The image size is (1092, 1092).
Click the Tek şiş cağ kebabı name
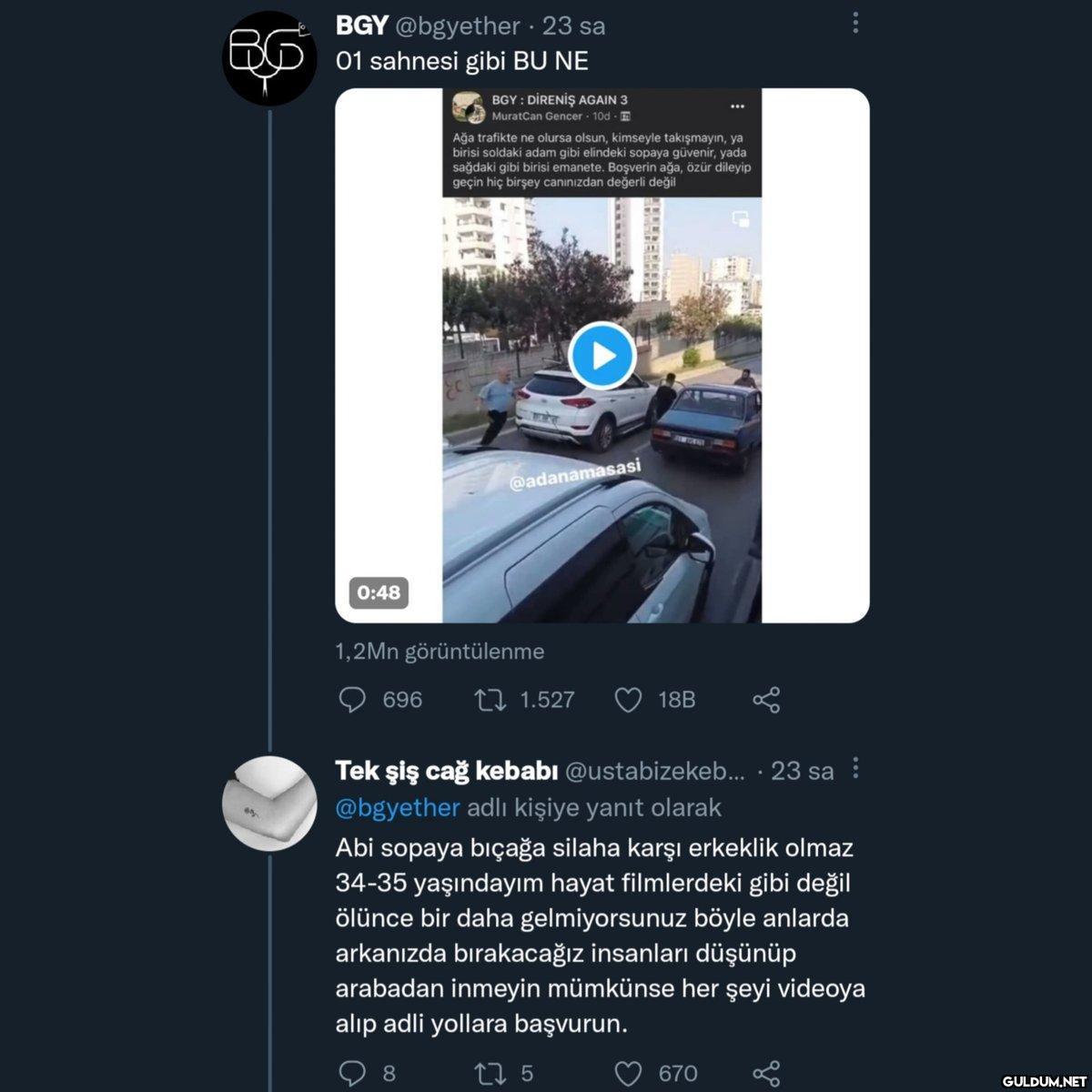[446, 771]
